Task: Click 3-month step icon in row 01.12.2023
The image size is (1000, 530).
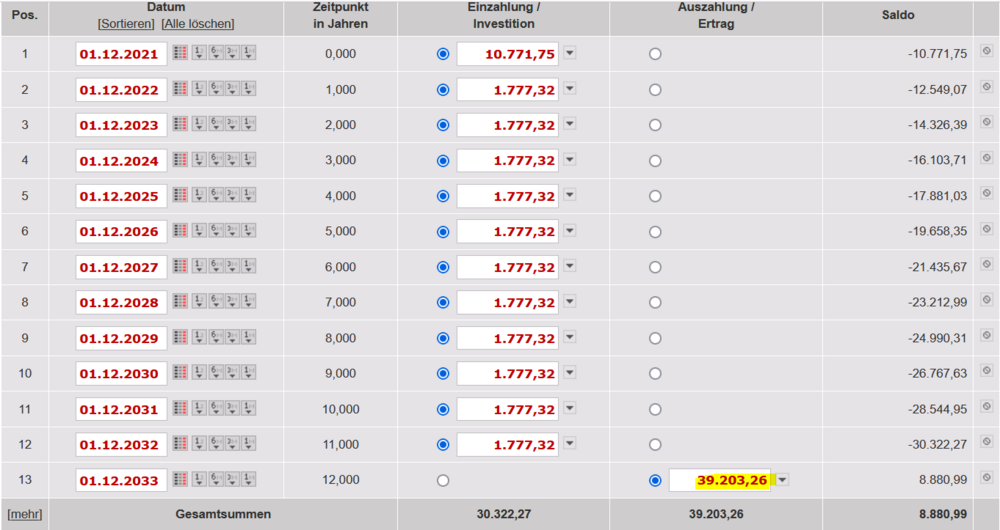Action: point(232,124)
